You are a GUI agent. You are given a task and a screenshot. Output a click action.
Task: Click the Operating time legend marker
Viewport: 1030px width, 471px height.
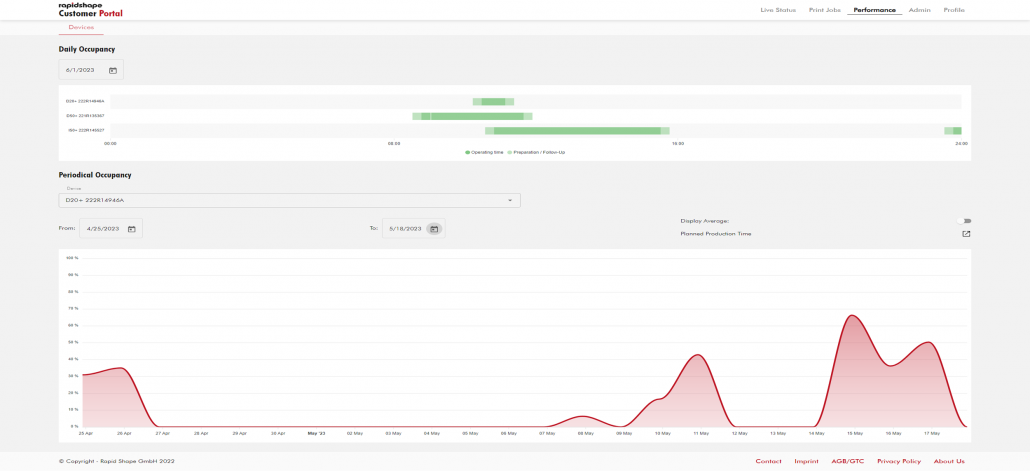coord(467,152)
